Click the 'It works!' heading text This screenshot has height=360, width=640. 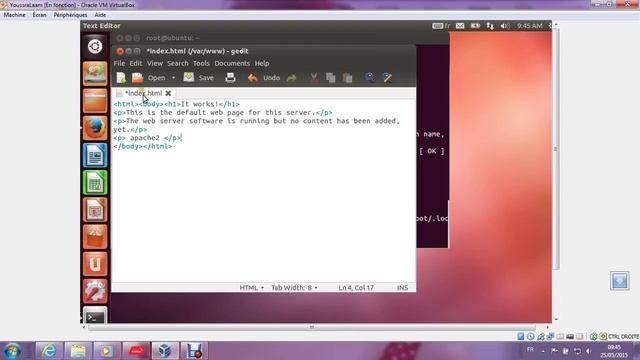(x=200, y=104)
